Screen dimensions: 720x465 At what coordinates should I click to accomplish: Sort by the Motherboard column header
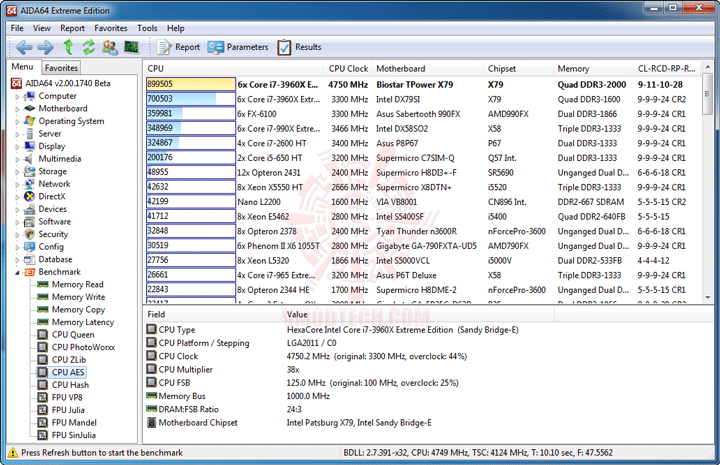(427, 68)
